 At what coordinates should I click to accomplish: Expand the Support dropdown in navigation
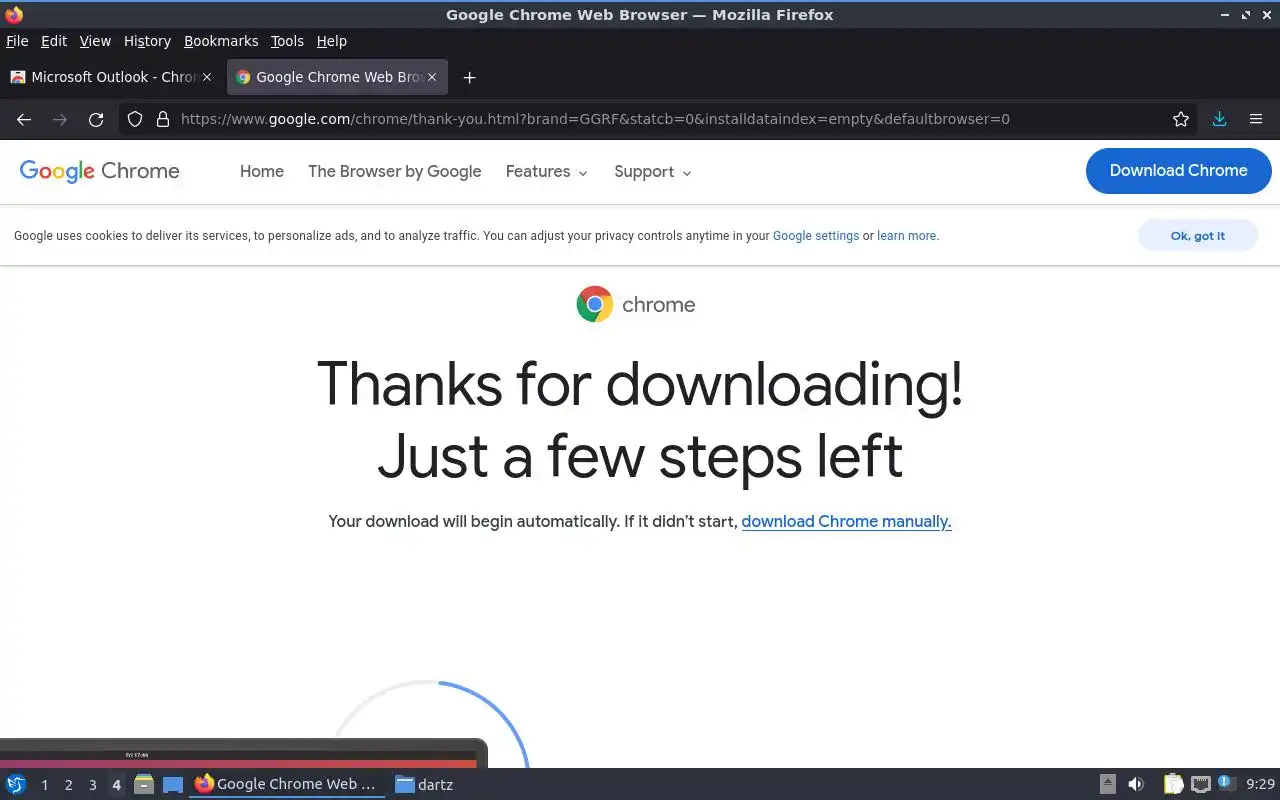point(653,172)
